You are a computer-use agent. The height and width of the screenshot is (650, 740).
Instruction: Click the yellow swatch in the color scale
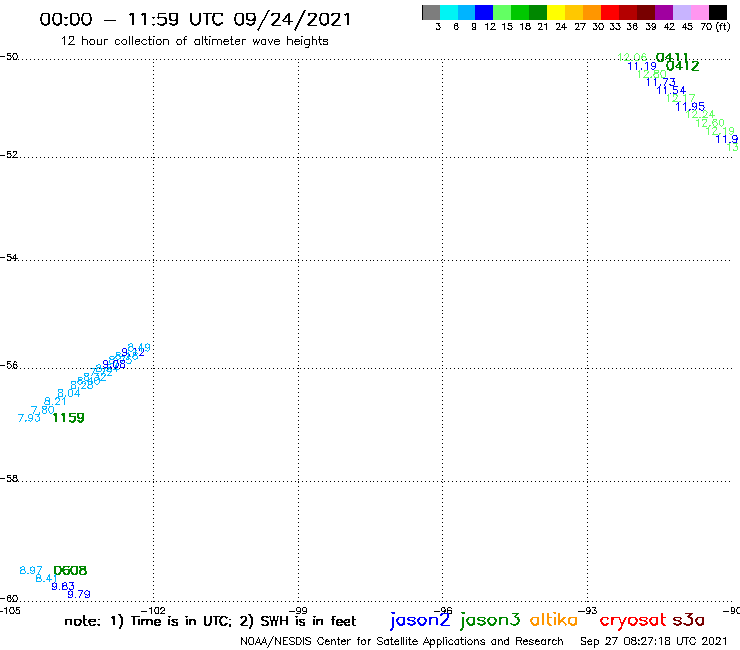556,12
